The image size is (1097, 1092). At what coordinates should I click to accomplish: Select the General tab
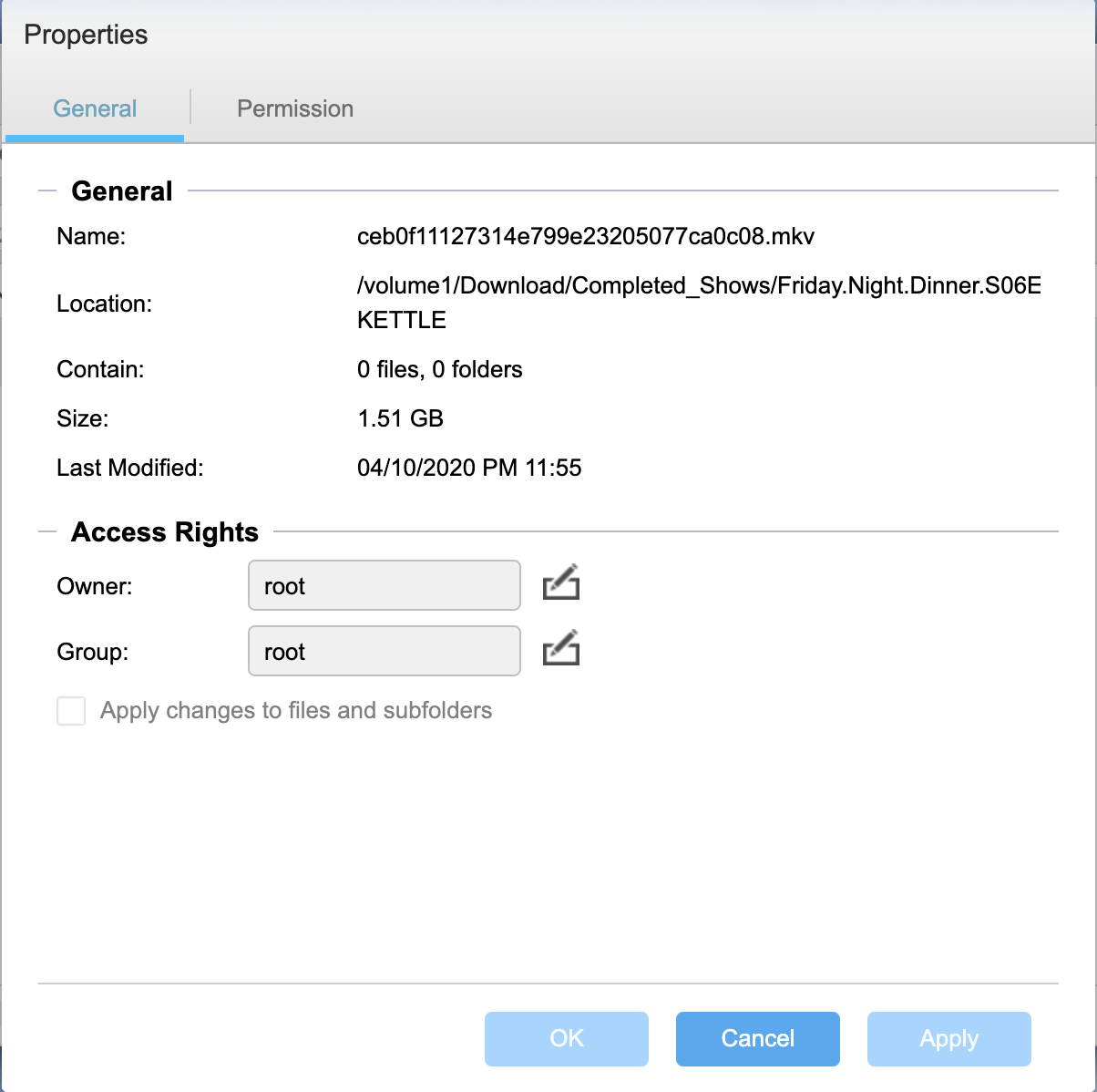95,108
